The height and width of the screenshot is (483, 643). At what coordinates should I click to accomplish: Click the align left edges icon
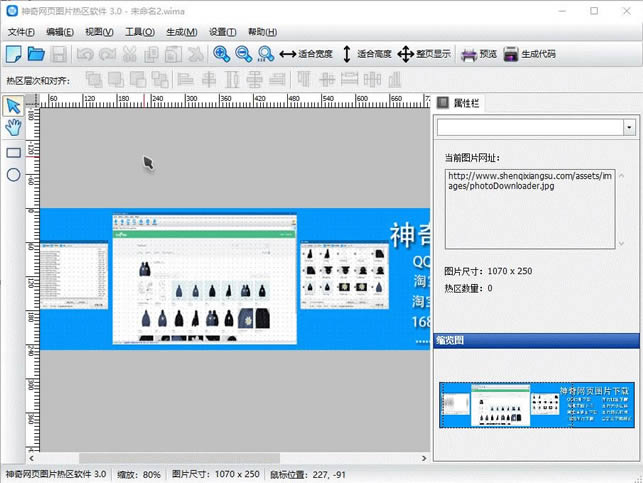[185, 80]
